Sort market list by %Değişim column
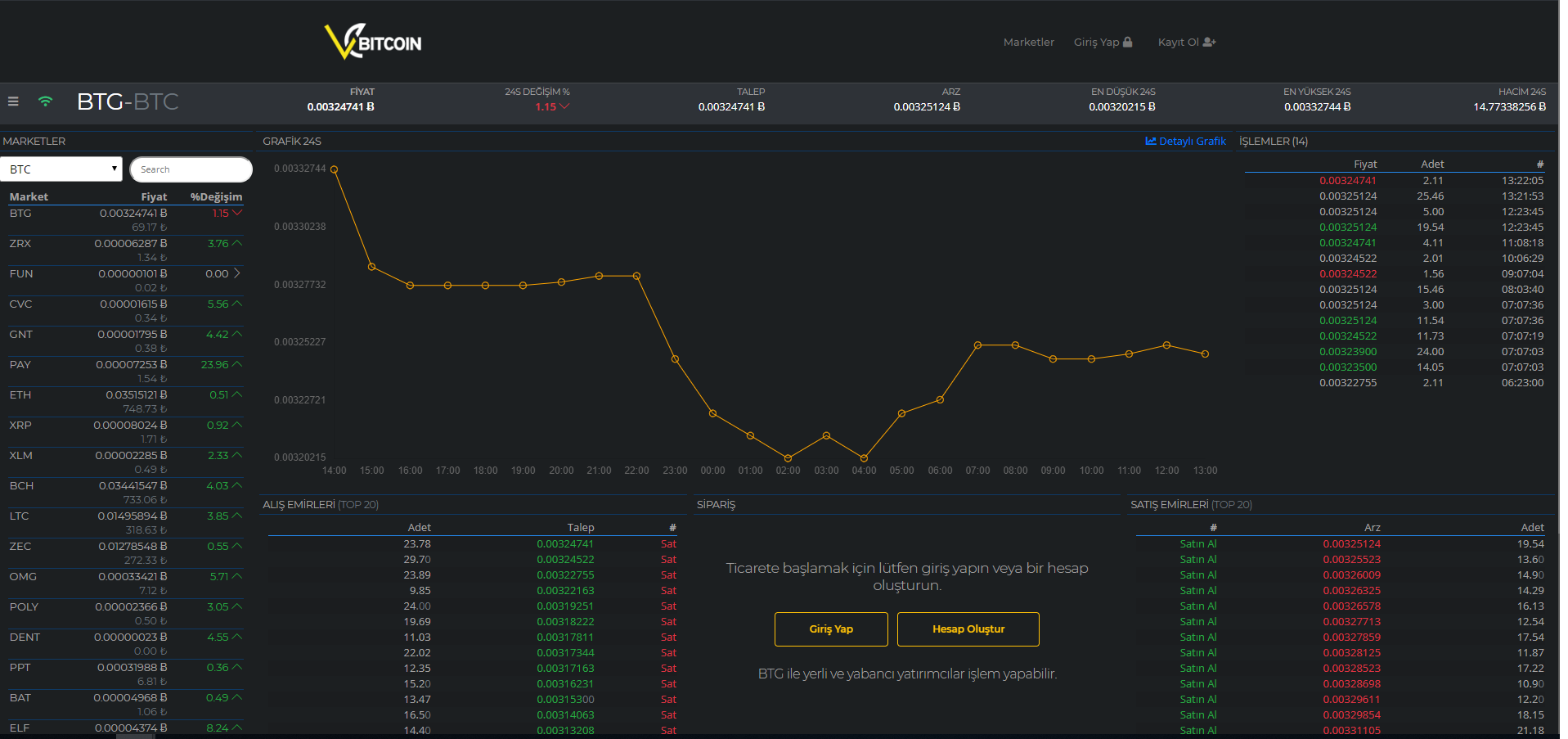 coord(216,196)
